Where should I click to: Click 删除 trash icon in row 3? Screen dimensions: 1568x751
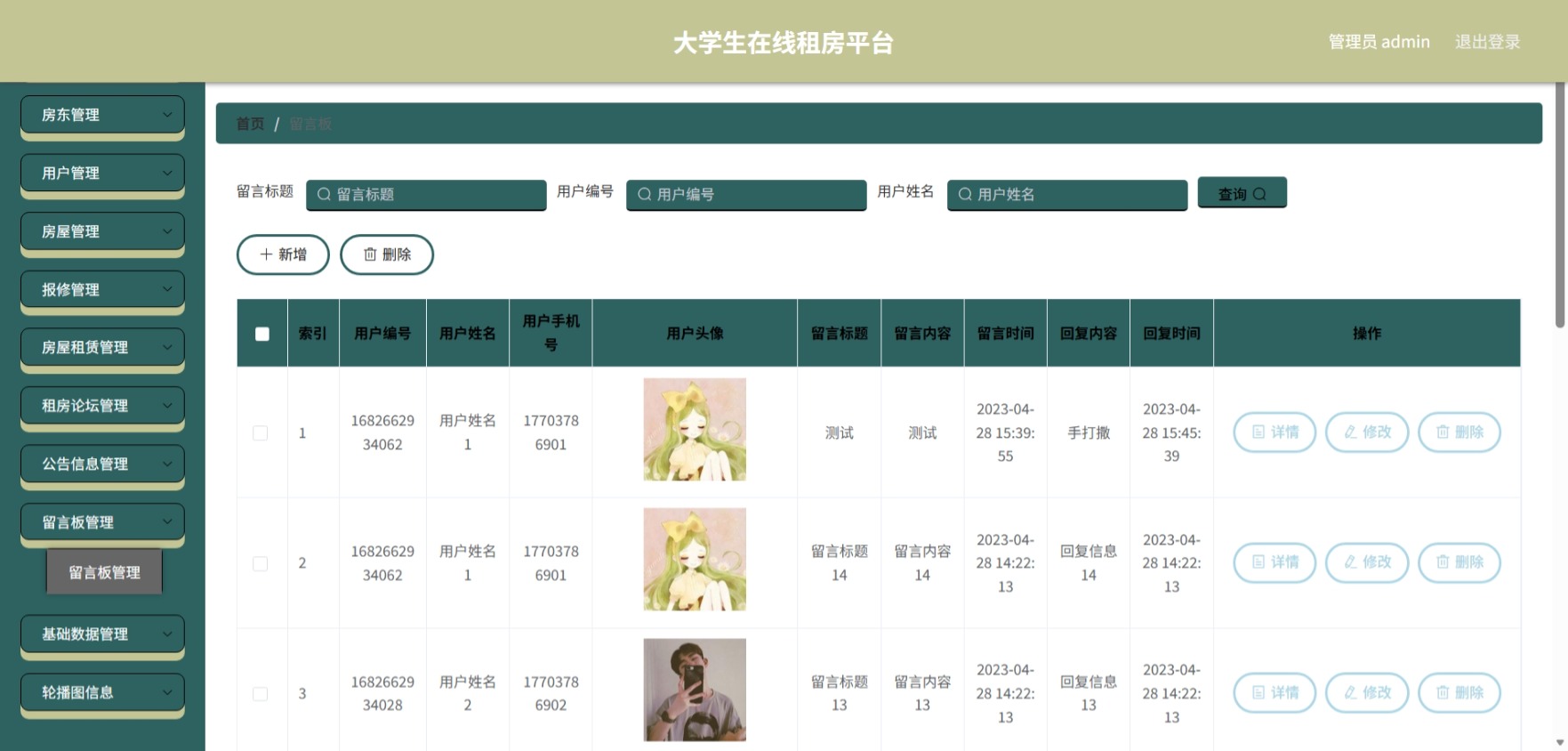(1443, 692)
